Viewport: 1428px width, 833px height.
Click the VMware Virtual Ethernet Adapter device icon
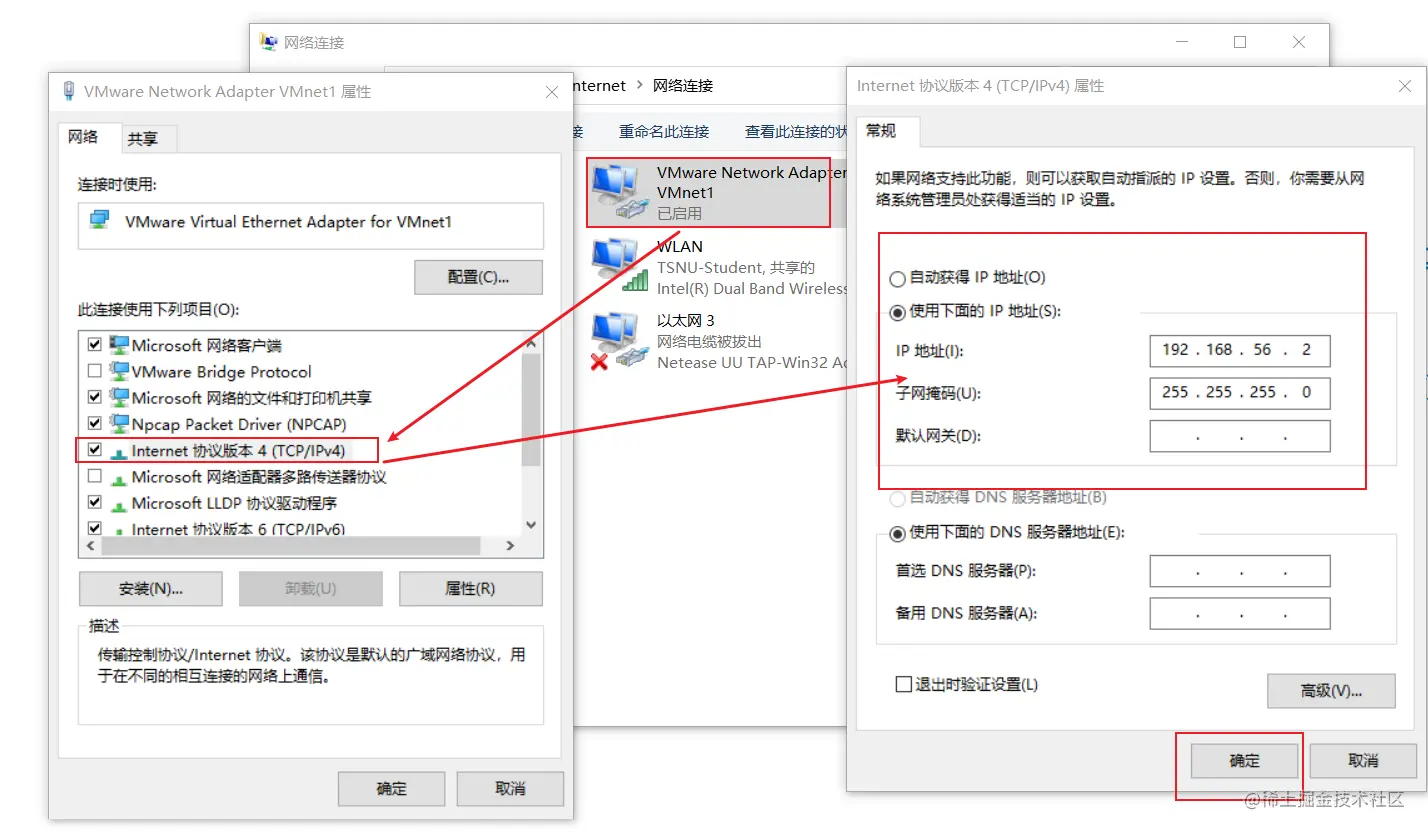tap(99, 220)
